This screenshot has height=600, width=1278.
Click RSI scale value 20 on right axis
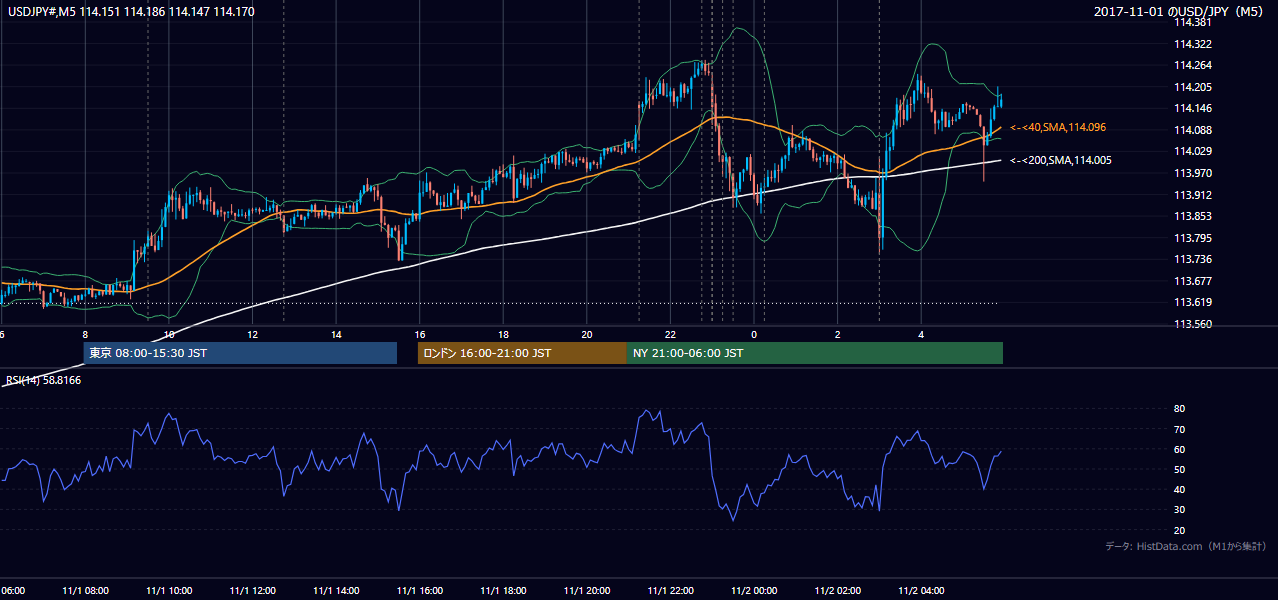point(1179,531)
